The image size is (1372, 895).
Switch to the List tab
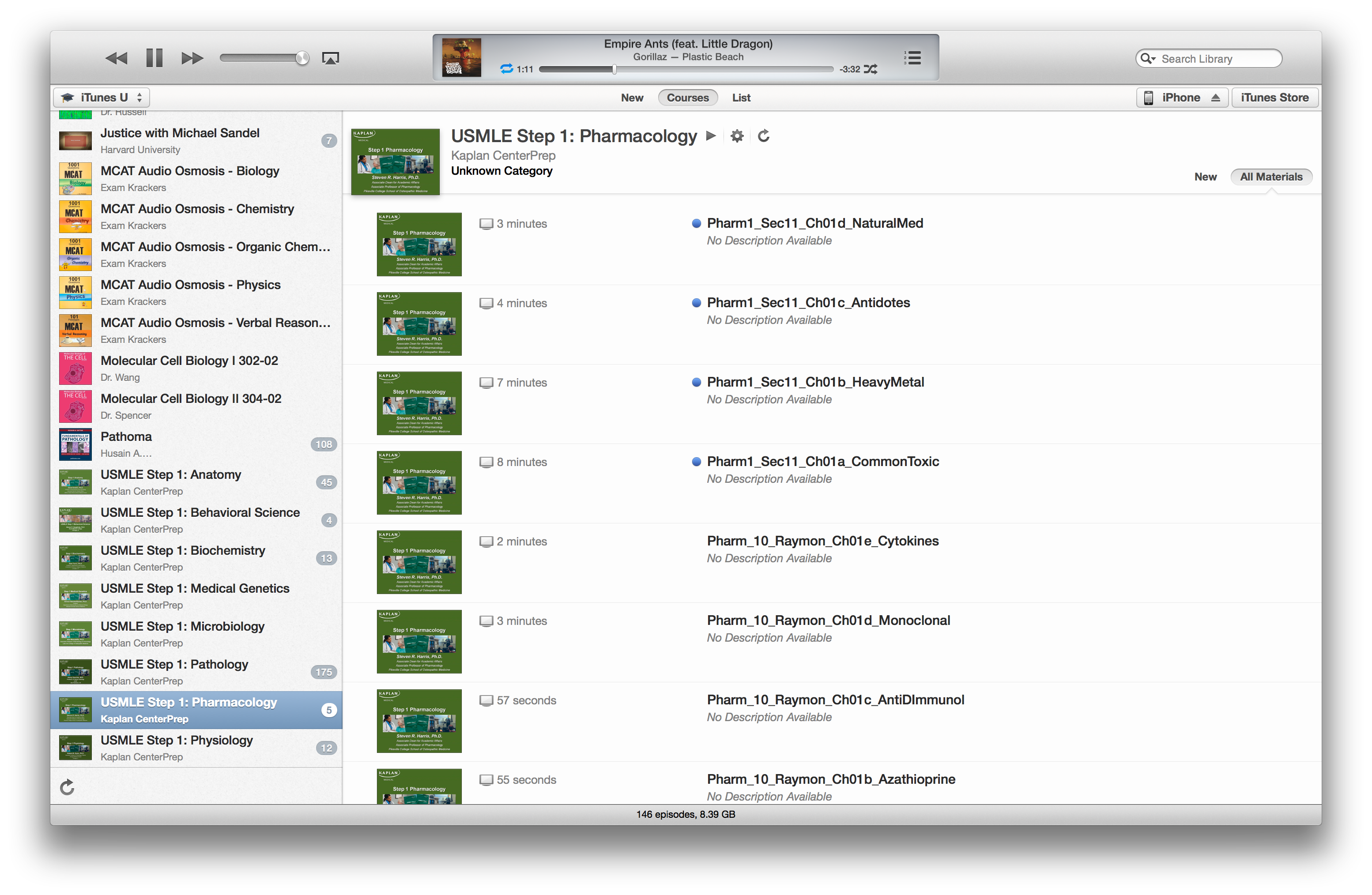741,98
